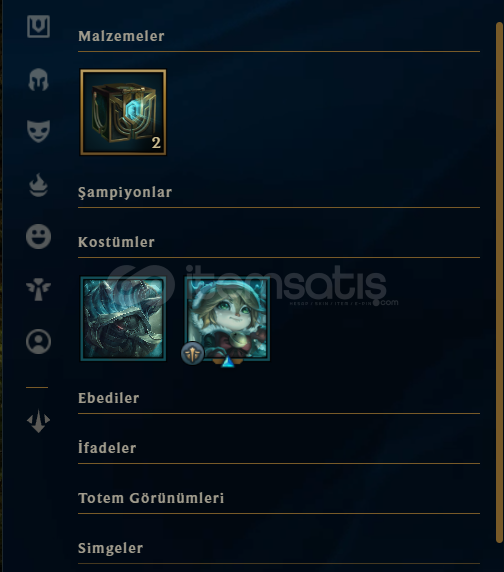Click the blue gem under the Poppy skin
This screenshot has height=572, width=504.
(x=228, y=362)
